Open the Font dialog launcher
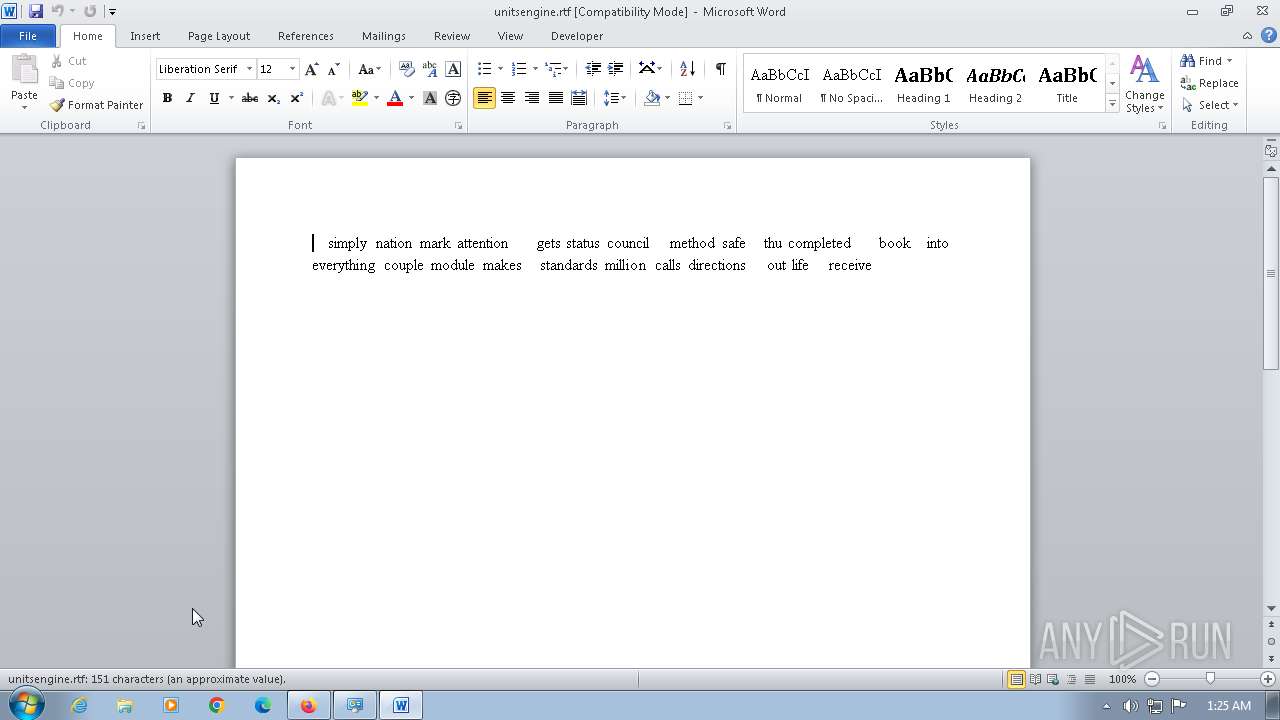This screenshot has height=720, width=1280. point(459,126)
